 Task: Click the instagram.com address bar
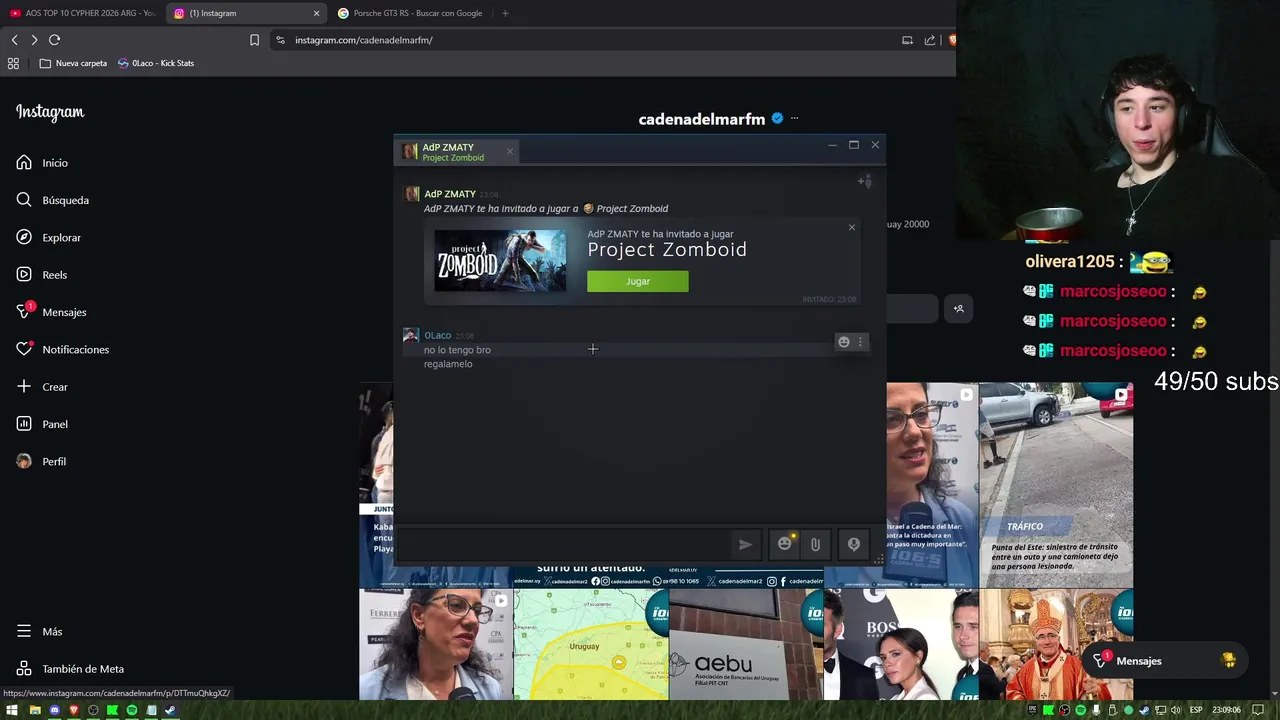(x=580, y=40)
